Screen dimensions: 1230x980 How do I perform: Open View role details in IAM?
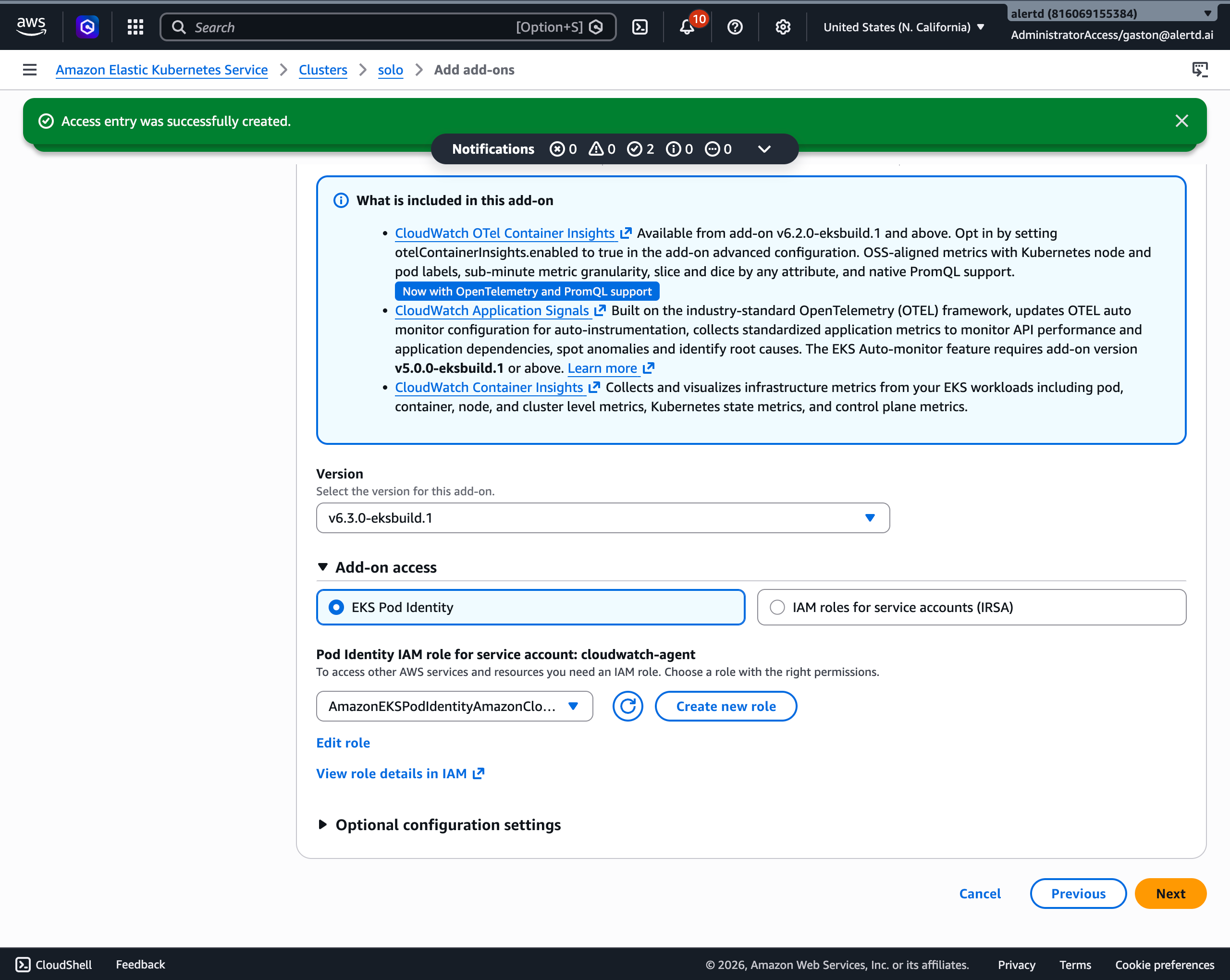(x=400, y=773)
